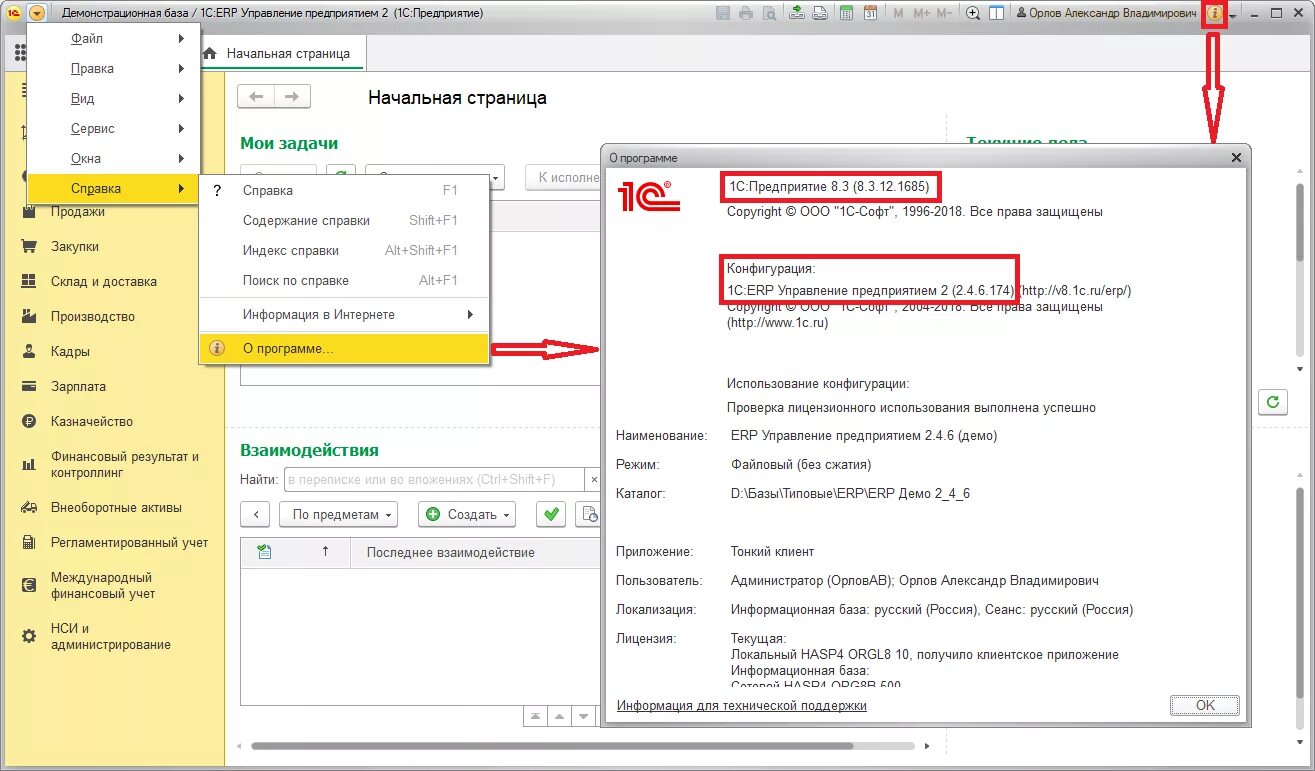Expand the Сервис submenu
Screen dimensions: 1315x771
(x=114, y=129)
